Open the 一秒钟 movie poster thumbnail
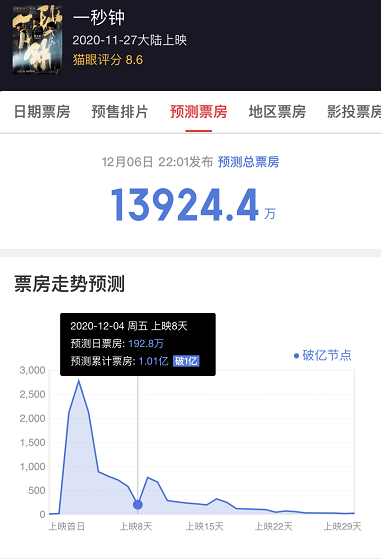The height and width of the screenshot is (559, 381). tap(37, 39)
